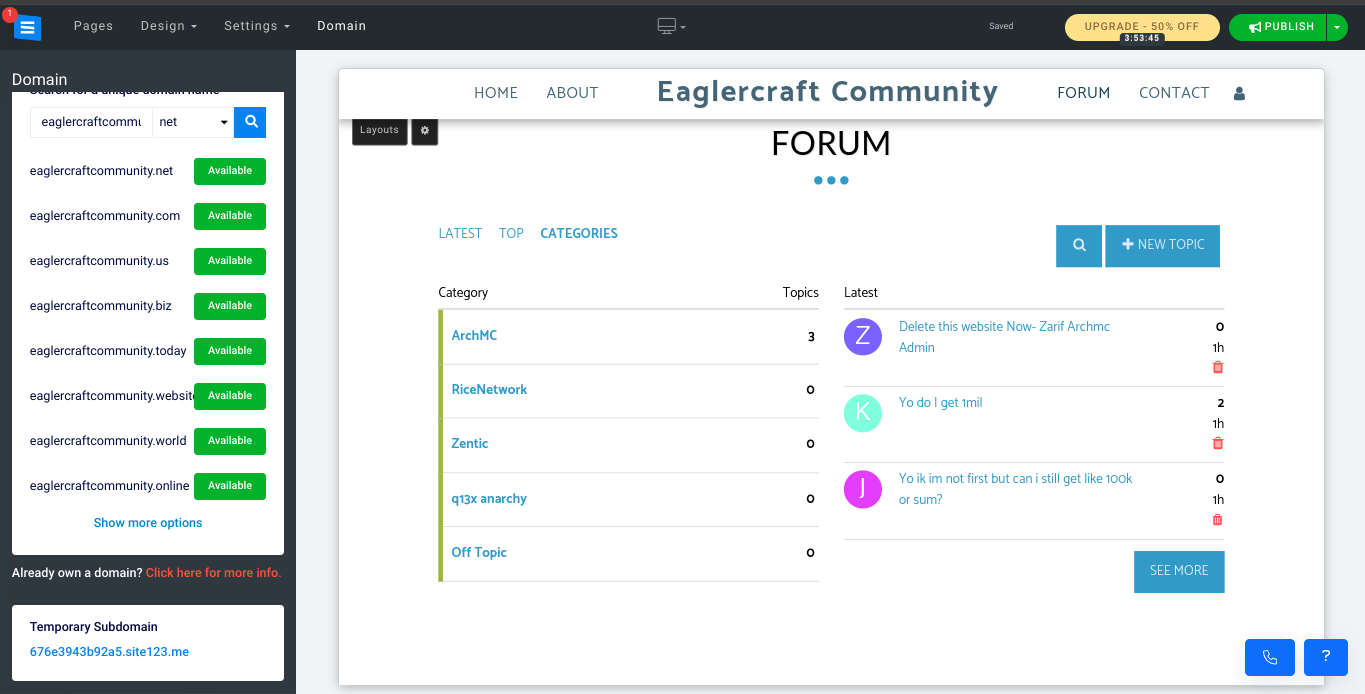1365x694 pixels.
Task: Open the desktop device preview switcher
Action: point(671,26)
